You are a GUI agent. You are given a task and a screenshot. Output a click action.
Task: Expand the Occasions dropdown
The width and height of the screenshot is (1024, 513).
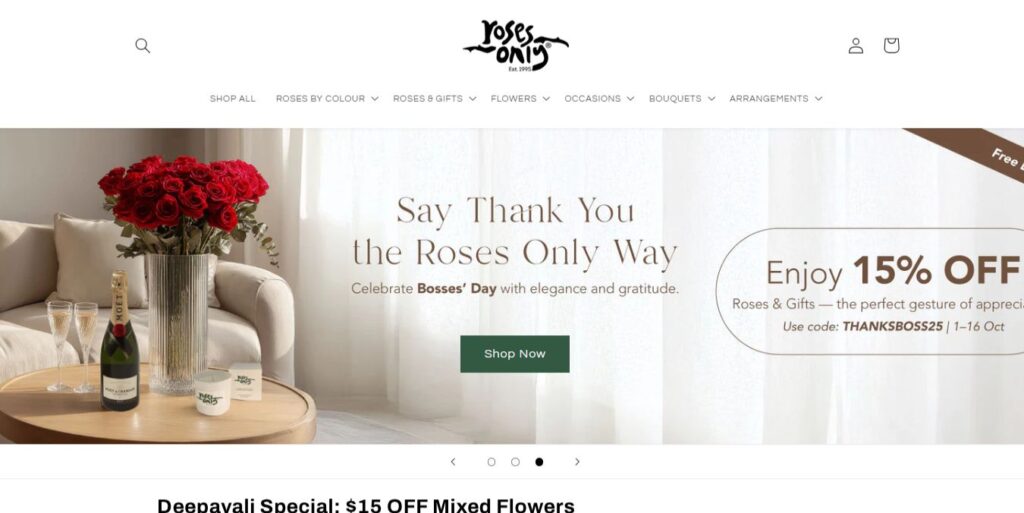pos(599,99)
